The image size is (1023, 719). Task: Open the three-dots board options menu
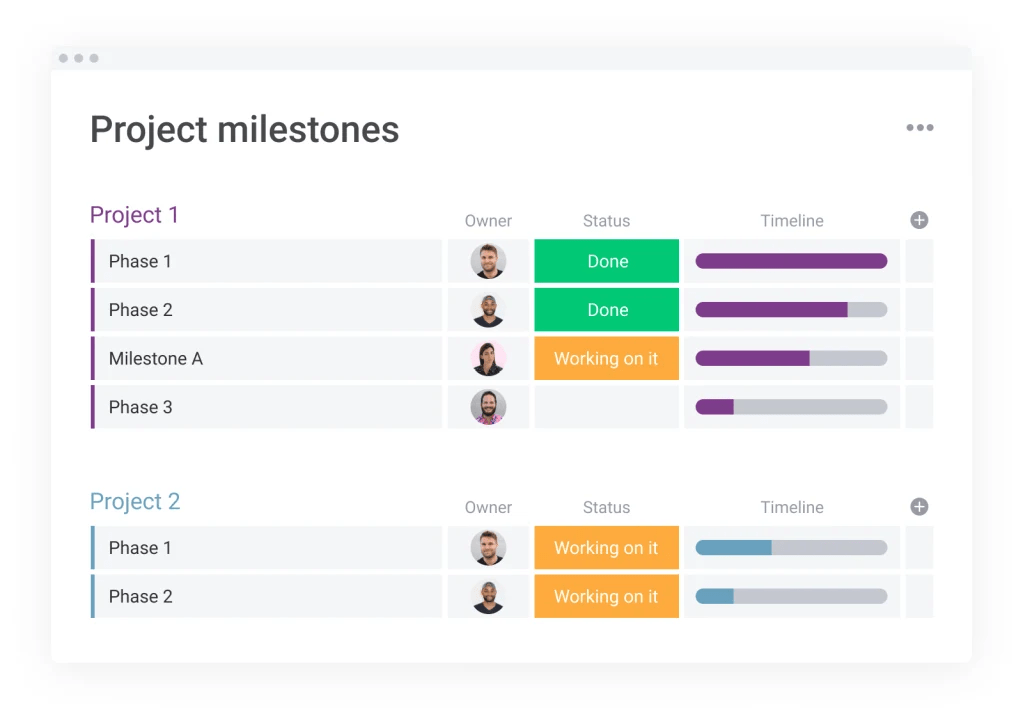[x=919, y=128]
